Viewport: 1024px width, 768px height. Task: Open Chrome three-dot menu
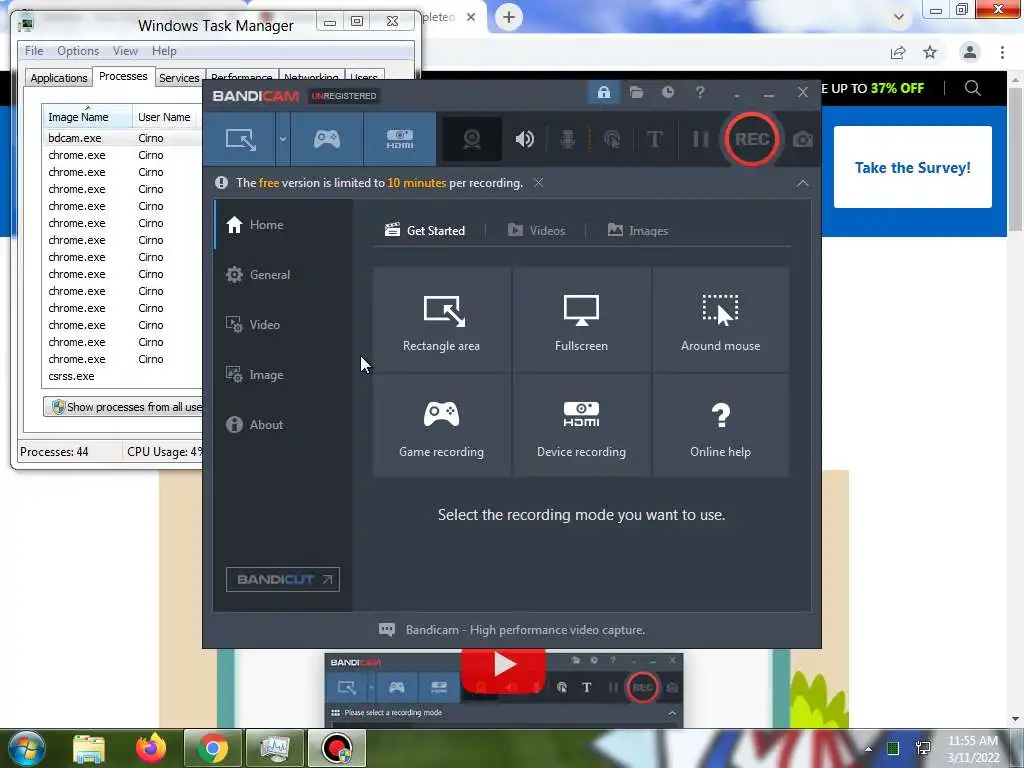(x=1002, y=52)
